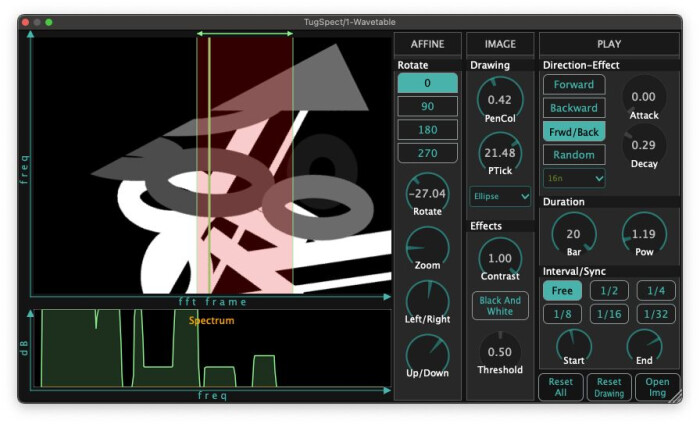Open the Ellipse shape dropdown
The width and height of the screenshot is (700, 424).
click(500, 196)
